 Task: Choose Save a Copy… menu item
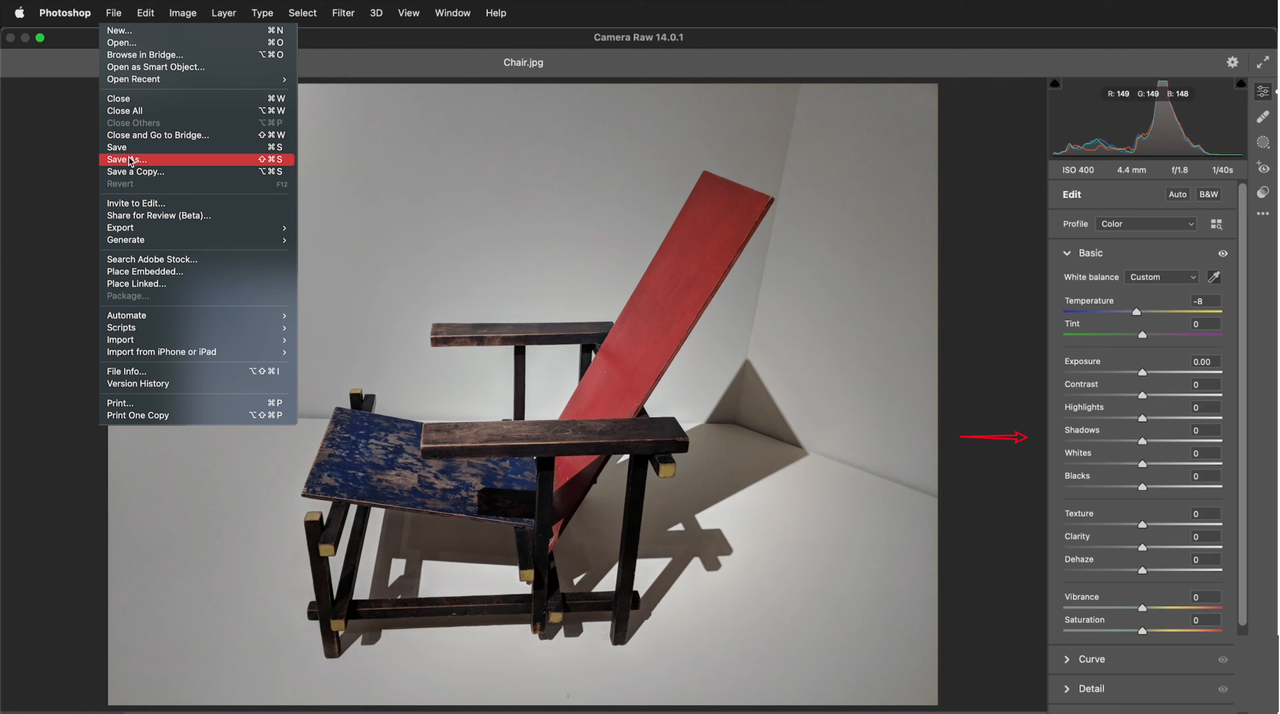coord(197,172)
